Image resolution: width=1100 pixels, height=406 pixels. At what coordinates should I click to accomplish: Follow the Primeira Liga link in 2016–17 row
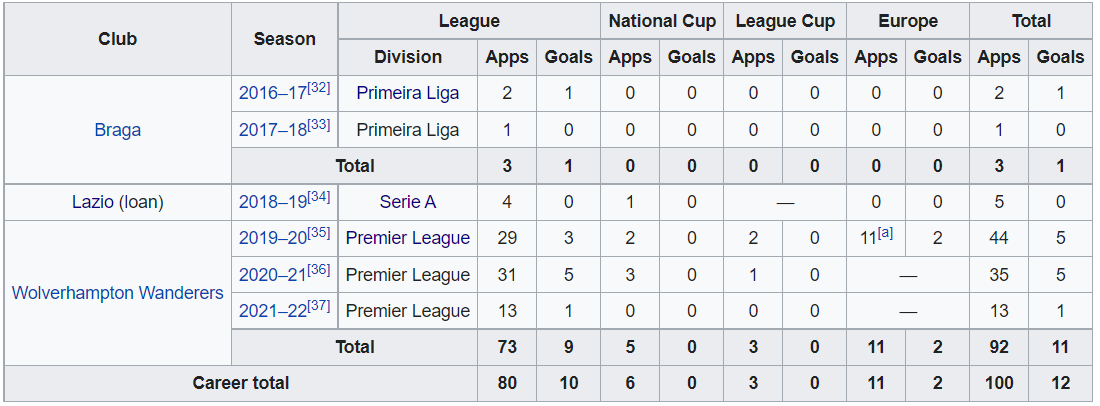[x=408, y=93]
